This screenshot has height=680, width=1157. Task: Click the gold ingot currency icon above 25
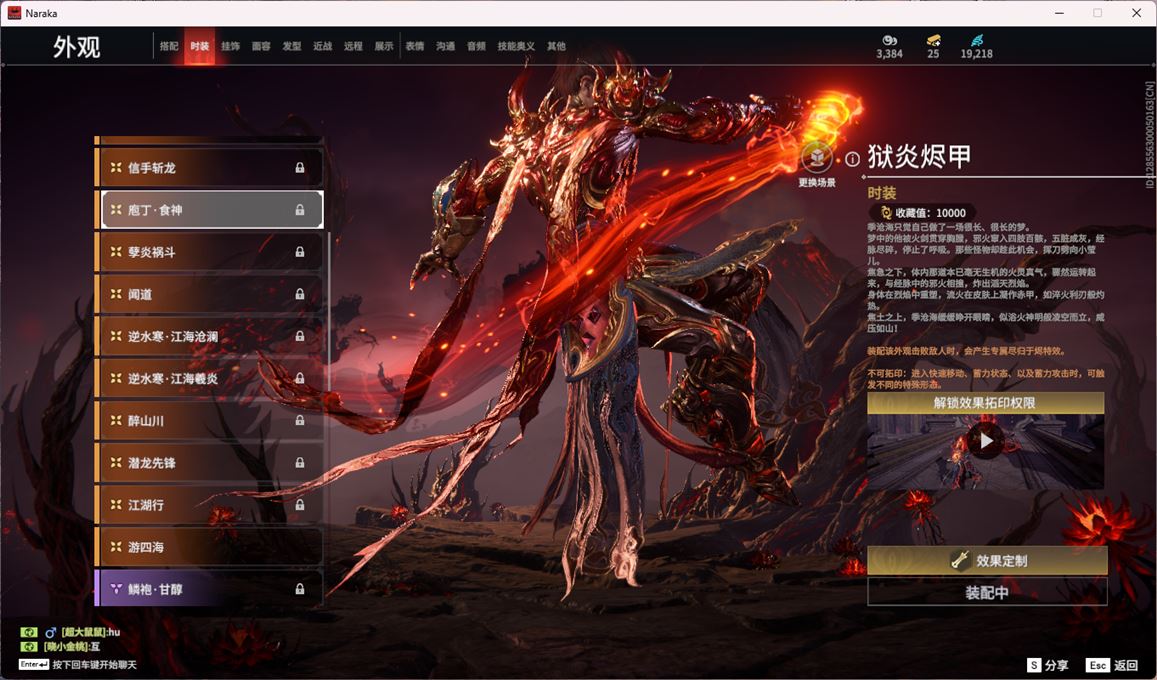pyautogui.click(x=933, y=40)
